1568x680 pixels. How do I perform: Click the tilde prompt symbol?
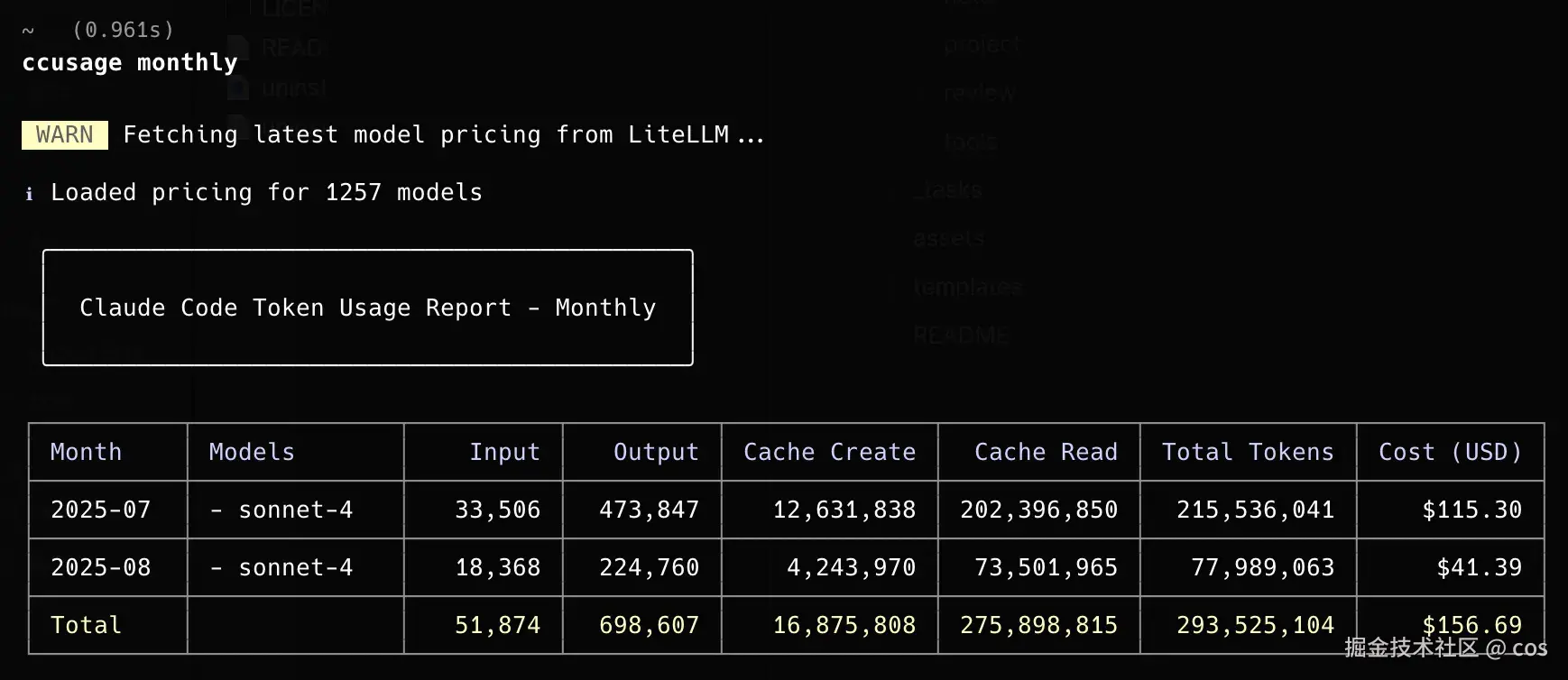28,31
